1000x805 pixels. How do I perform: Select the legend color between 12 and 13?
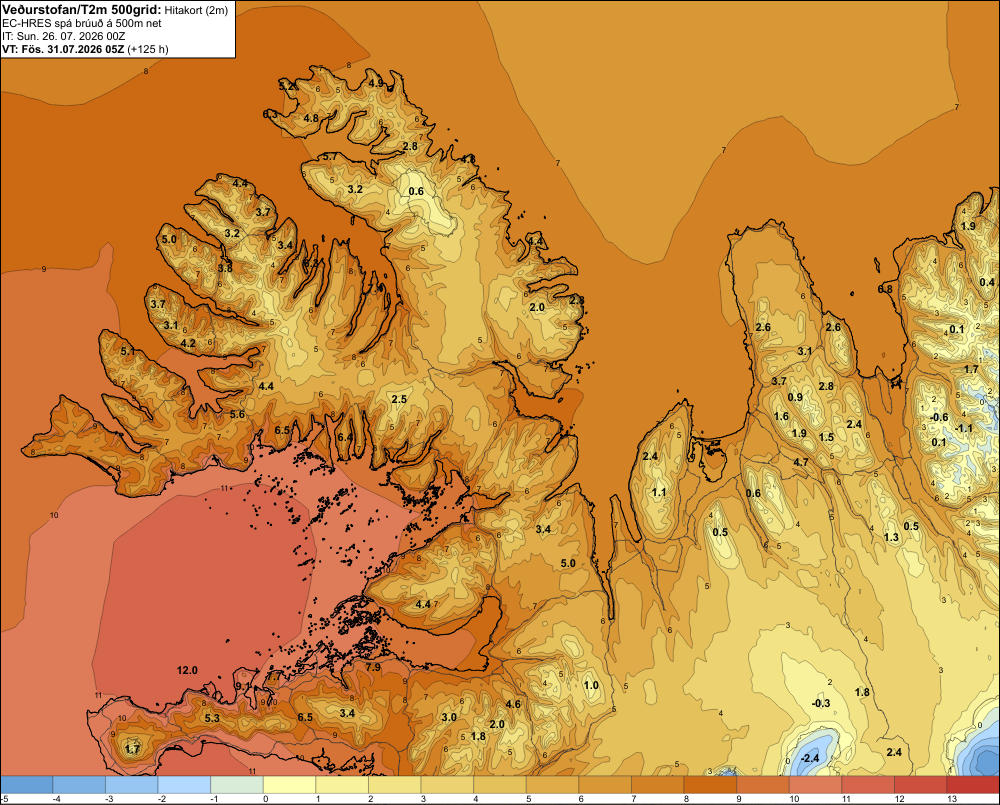point(920,784)
